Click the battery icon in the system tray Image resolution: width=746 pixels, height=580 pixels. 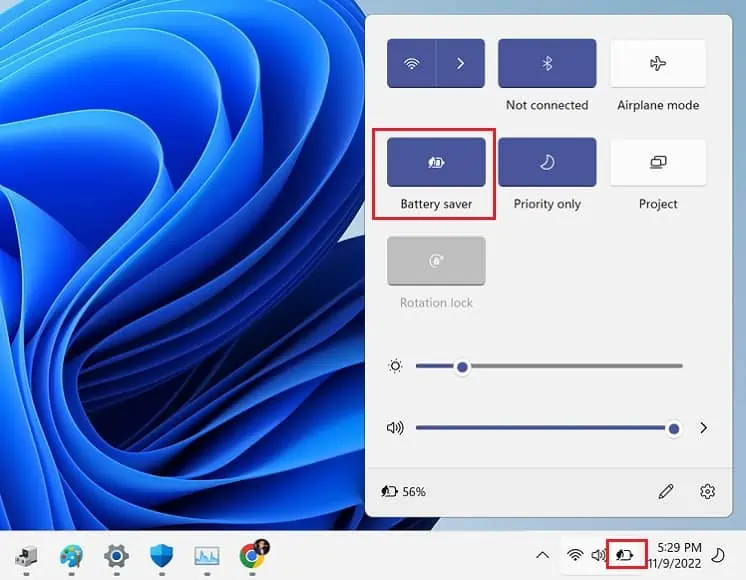pos(625,554)
